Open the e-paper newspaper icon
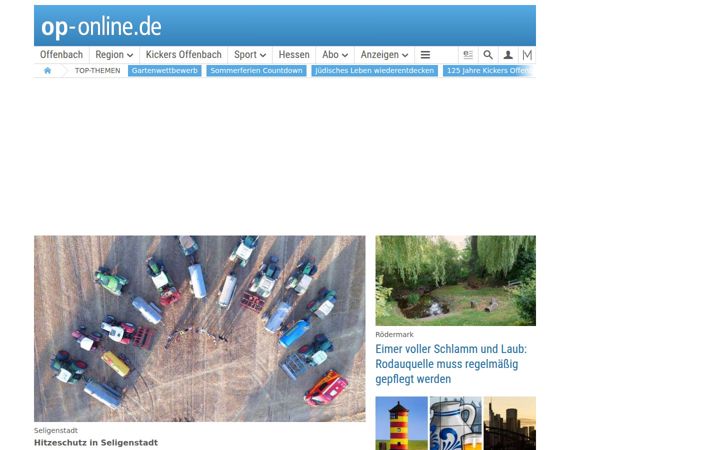The width and height of the screenshot is (720, 450). [468, 55]
